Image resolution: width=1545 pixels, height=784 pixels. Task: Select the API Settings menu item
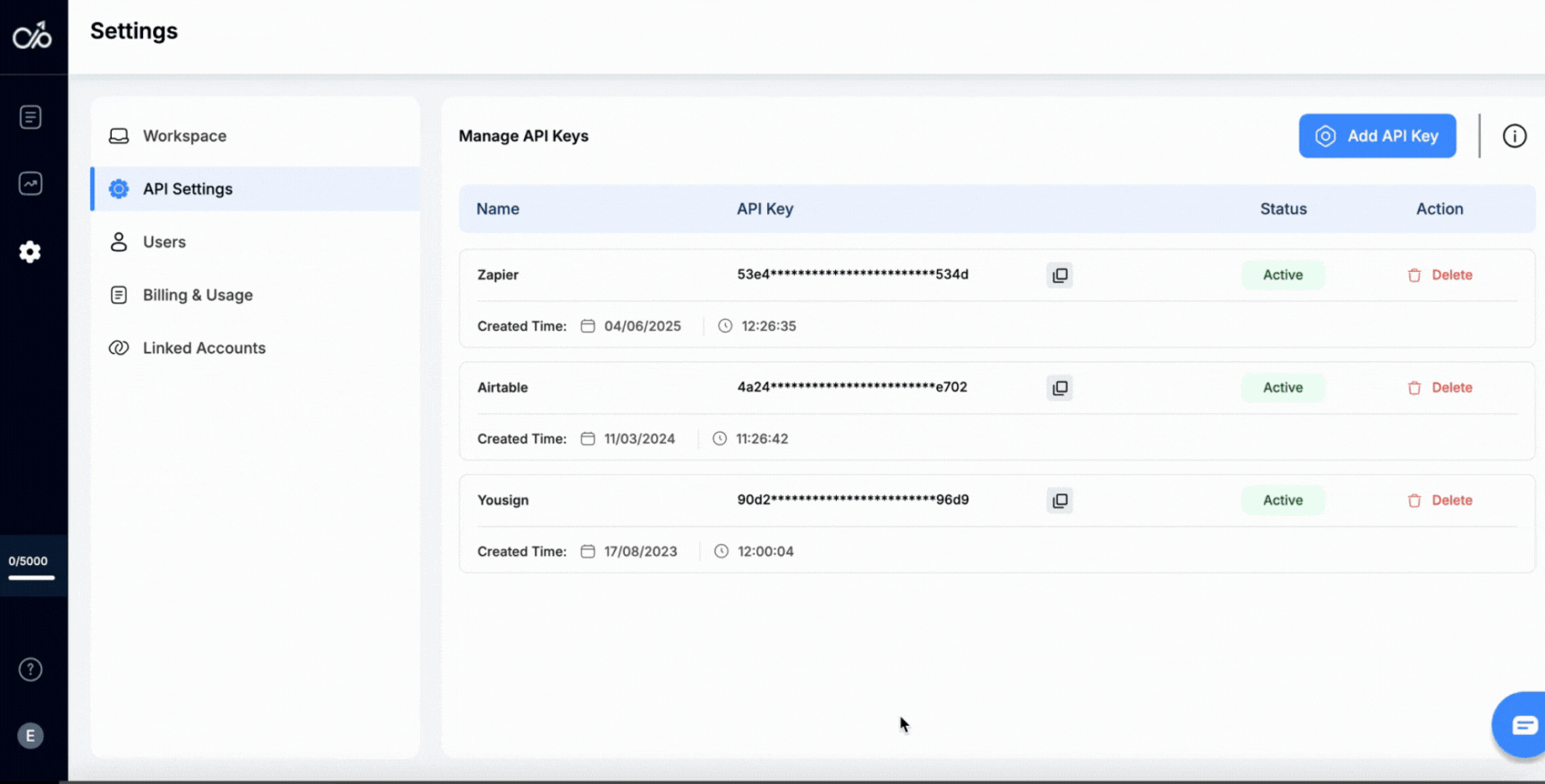188,189
